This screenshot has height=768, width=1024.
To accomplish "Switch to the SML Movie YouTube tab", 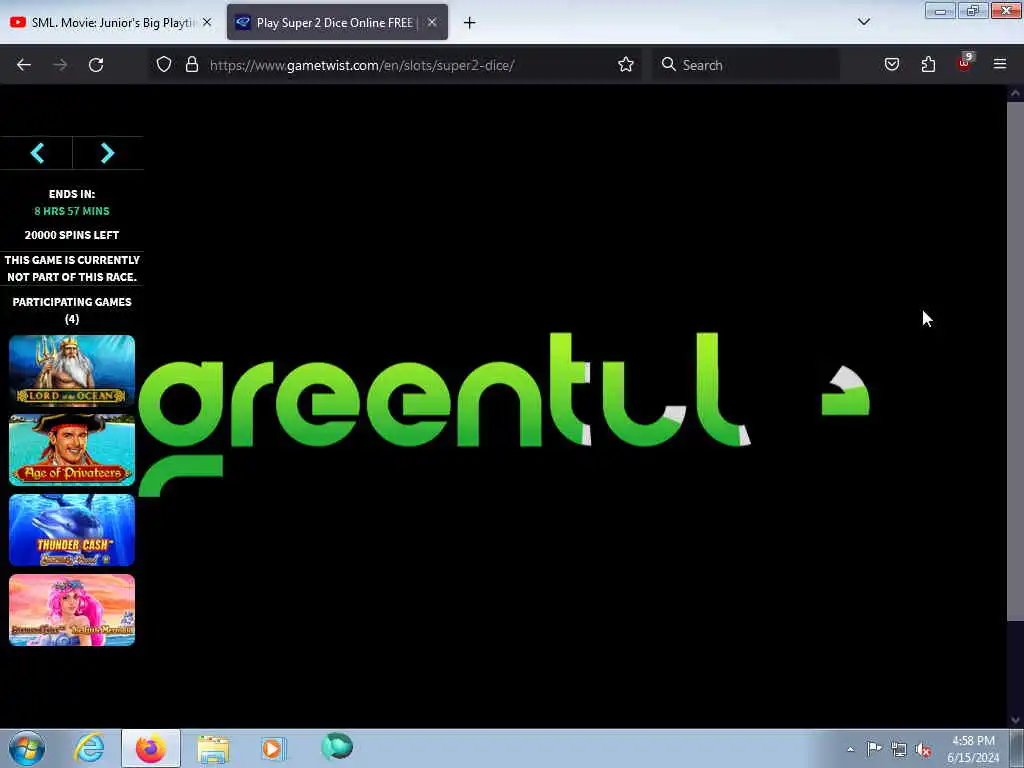I will pos(111,22).
